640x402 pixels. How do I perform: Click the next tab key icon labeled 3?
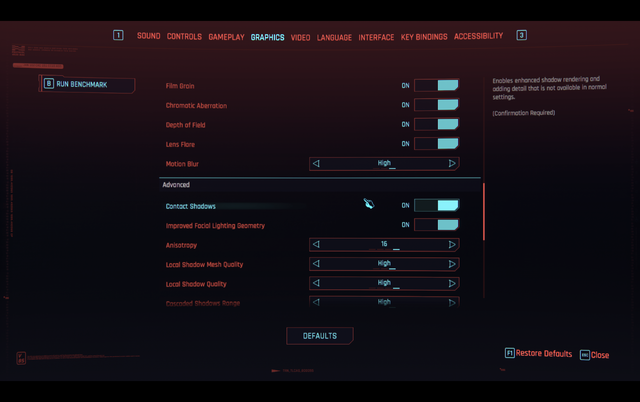pos(521,35)
